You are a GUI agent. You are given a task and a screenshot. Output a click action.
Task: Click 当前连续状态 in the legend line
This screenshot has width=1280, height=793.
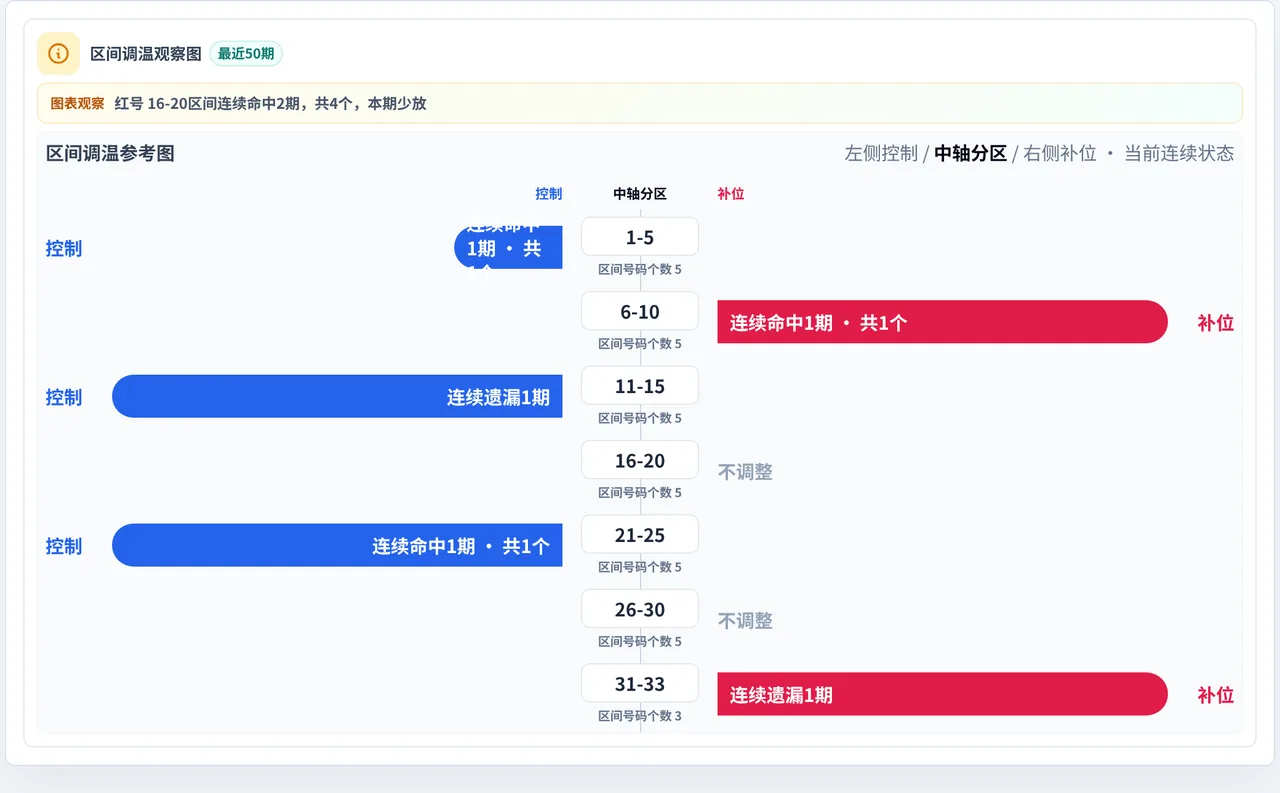click(x=1179, y=153)
